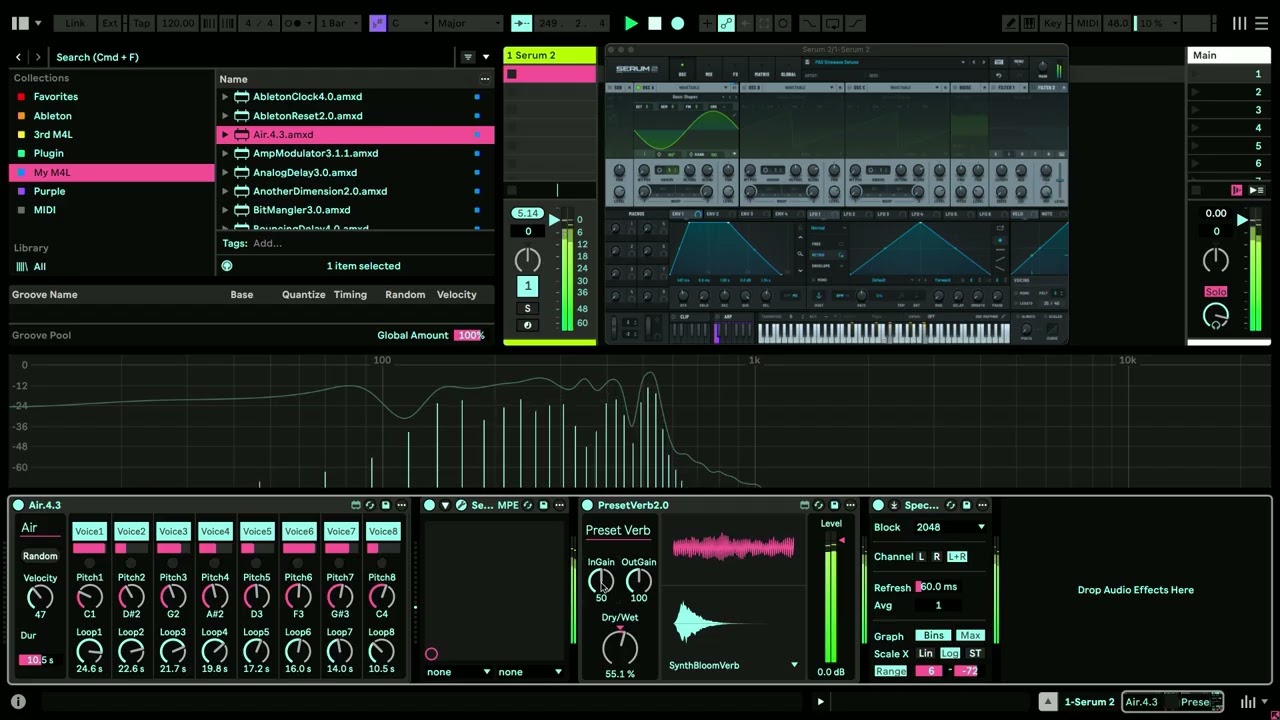1280x720 pixels.
Task: Open Serum plug-in wrench icon
Action: tap(460, 505)
